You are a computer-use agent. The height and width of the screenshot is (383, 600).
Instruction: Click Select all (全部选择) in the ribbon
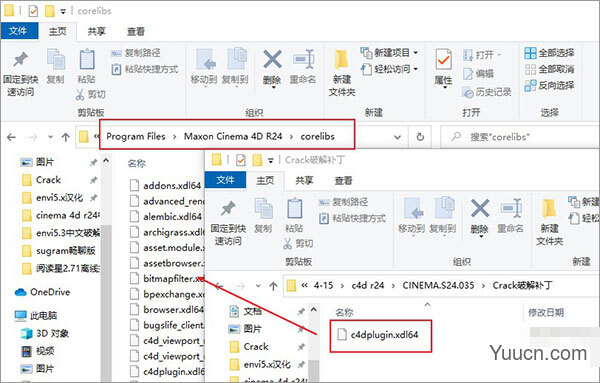(549, 53)
